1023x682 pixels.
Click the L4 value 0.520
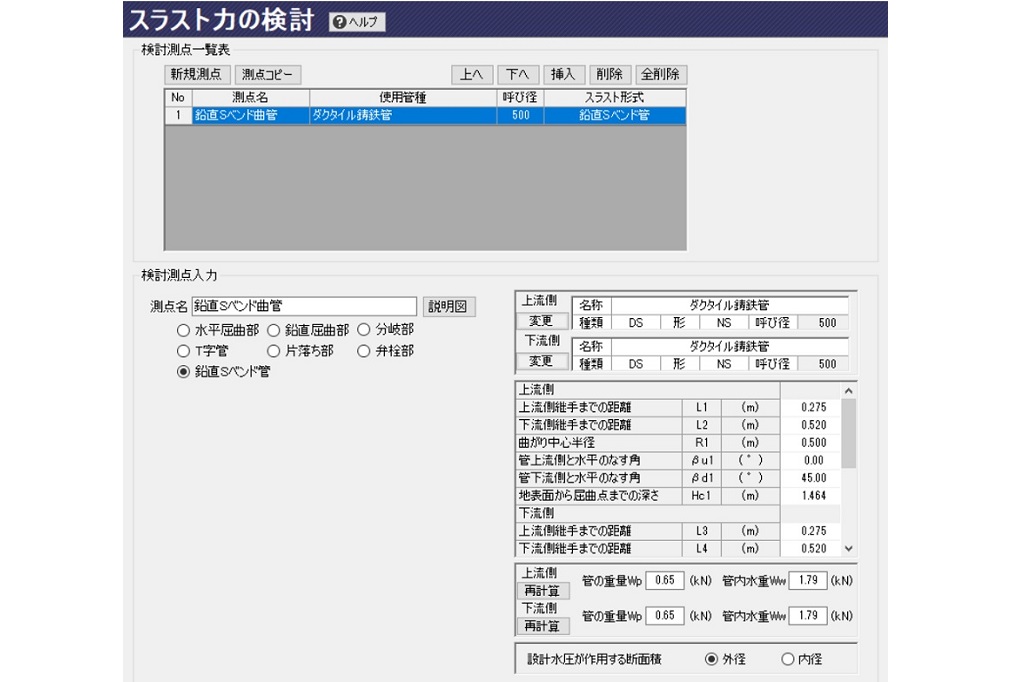pos(810,549)
